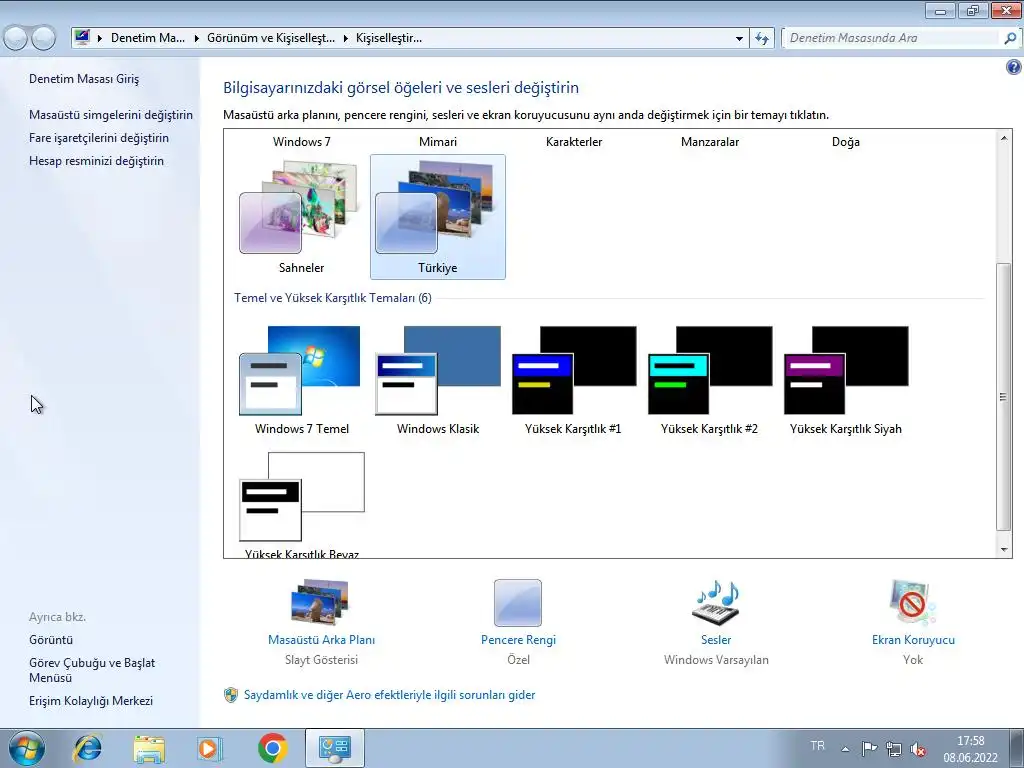Click the muted volume tray icon
Viewport: 1024px width, 768px height.
tap(918, 749)
